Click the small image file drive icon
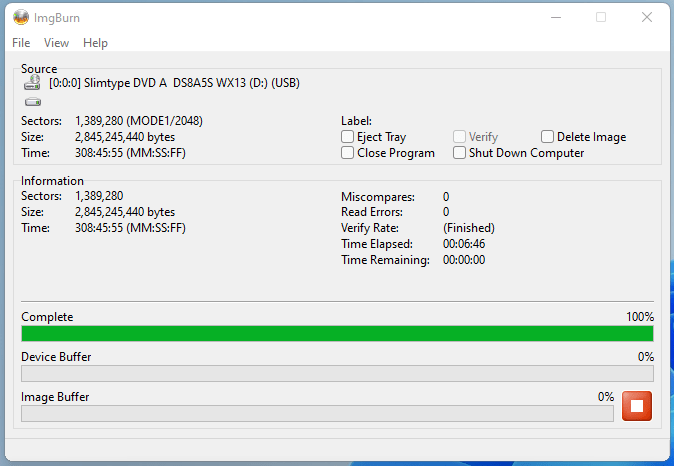This screenshot has width=674, height=466. 33,102
